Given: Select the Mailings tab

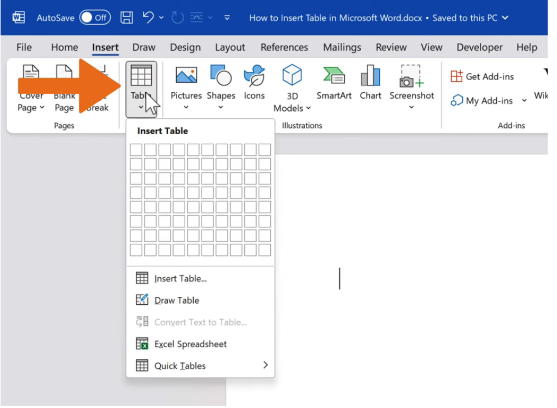Looking at the screenshot, I should click(x=342, y=47).
